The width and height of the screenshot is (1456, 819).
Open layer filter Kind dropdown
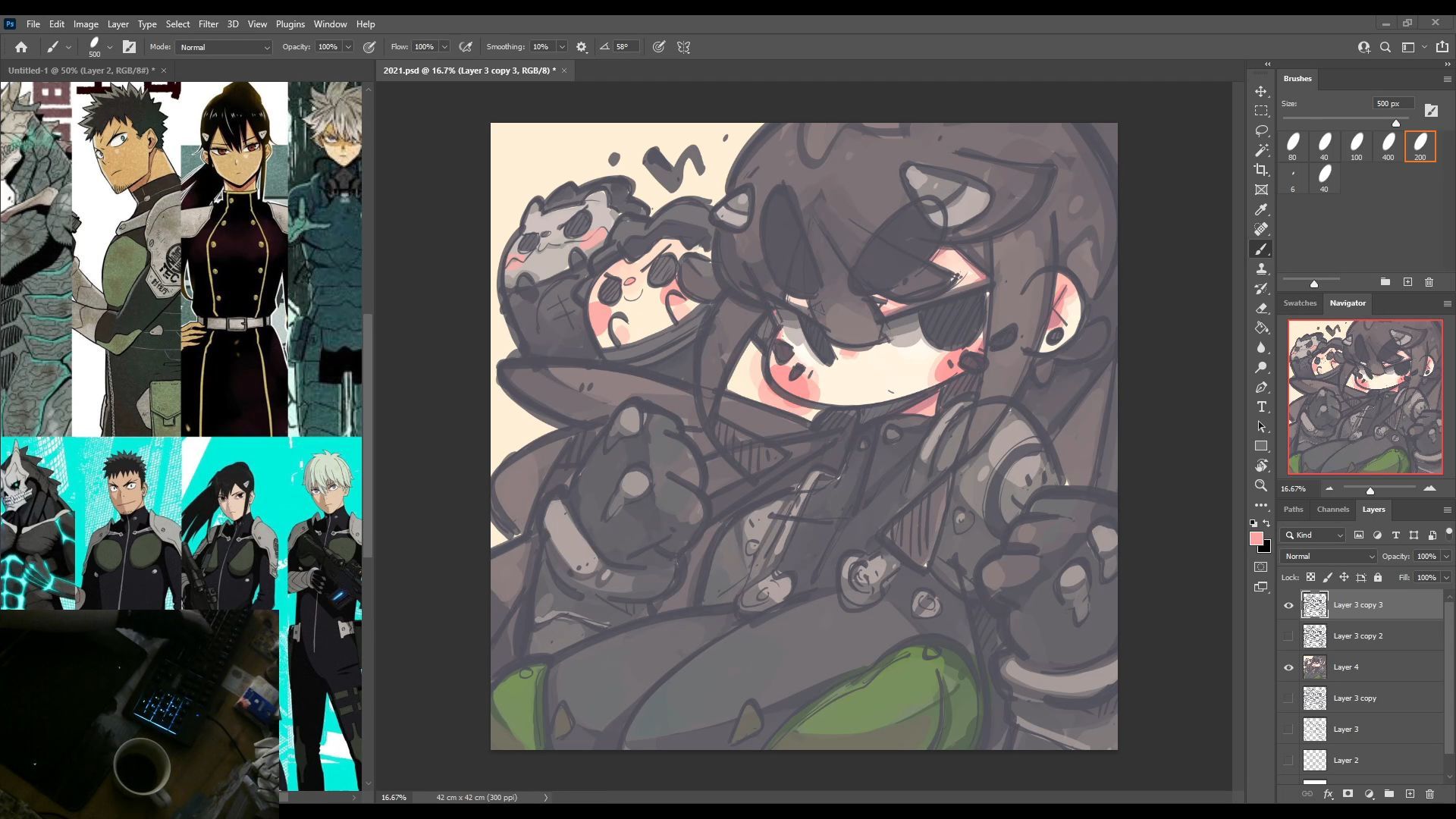1313,535
